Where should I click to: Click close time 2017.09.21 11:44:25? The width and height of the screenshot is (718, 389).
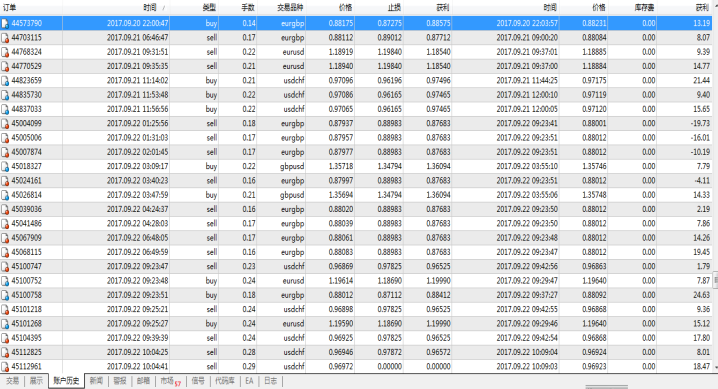point(527,81)
